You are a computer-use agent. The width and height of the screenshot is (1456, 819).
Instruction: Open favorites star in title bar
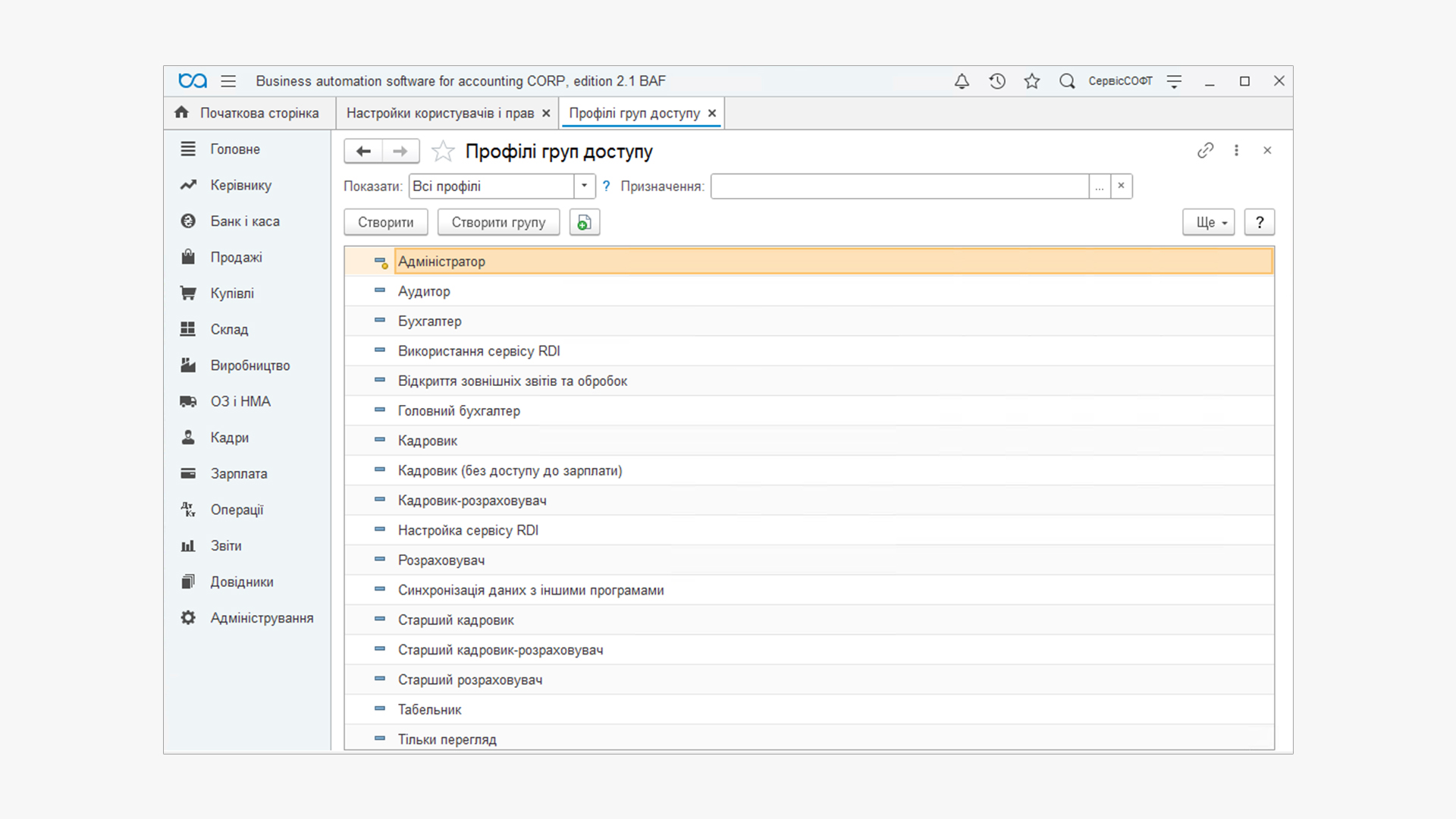click(x=1032, y=81)
